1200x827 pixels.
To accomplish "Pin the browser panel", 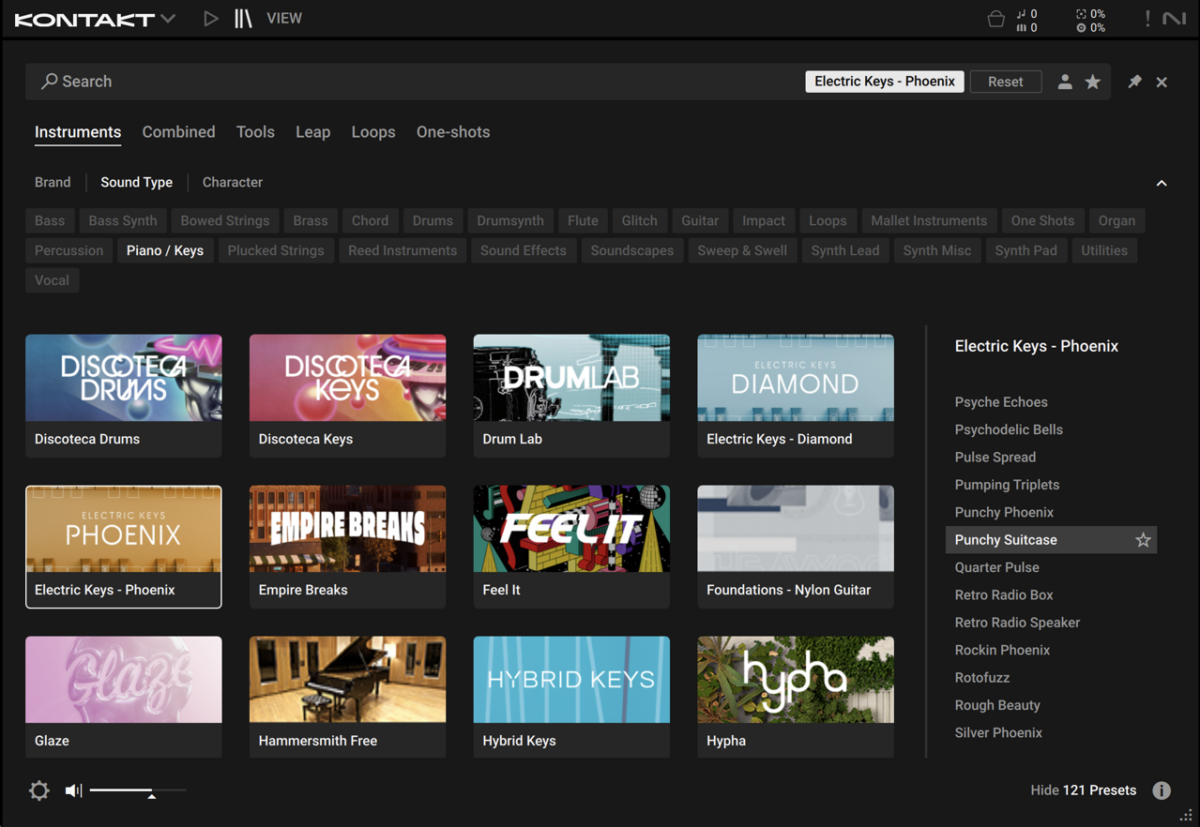I will (x=1134, y=82).
